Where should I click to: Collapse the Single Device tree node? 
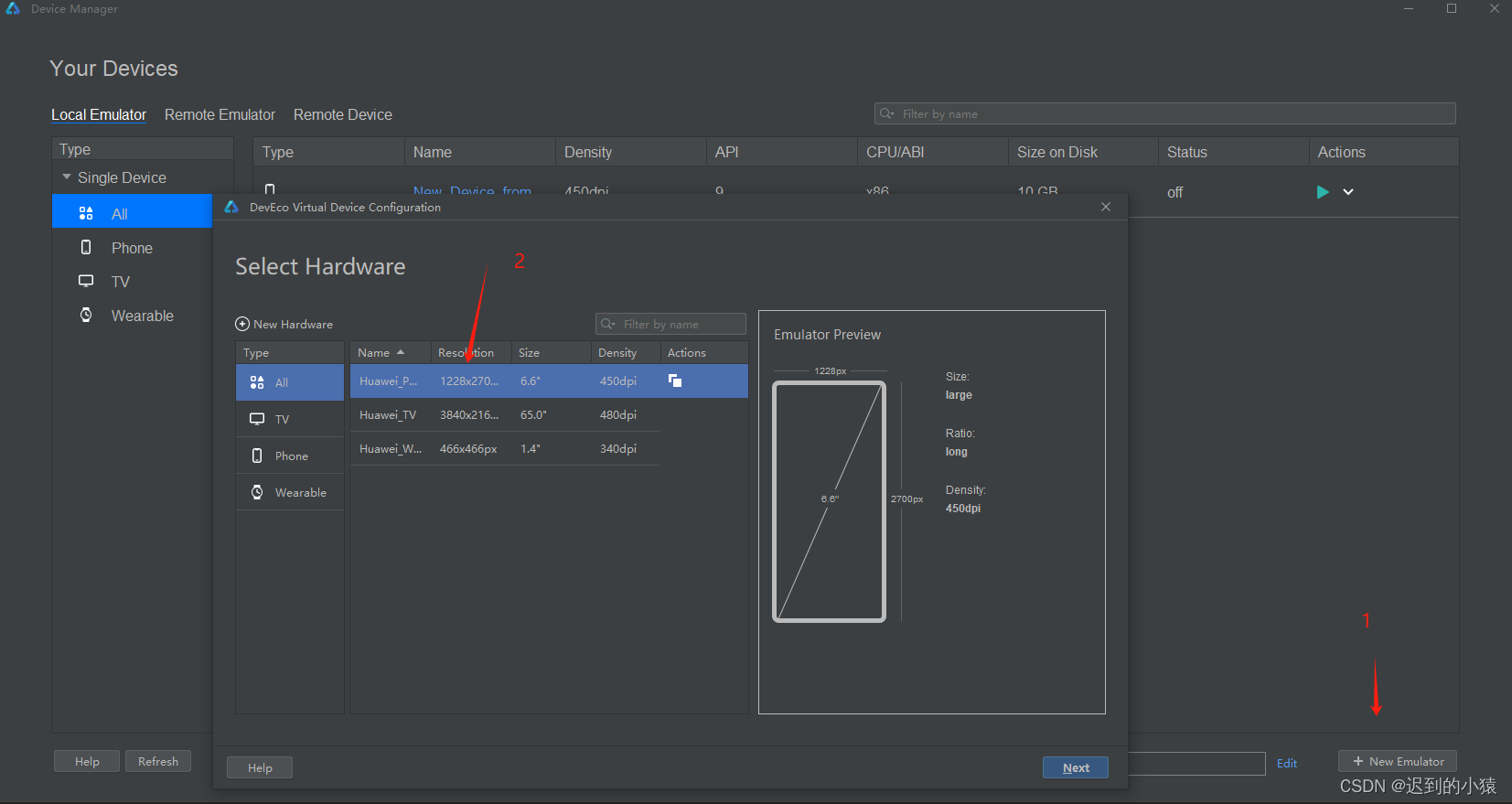[67, 177]
